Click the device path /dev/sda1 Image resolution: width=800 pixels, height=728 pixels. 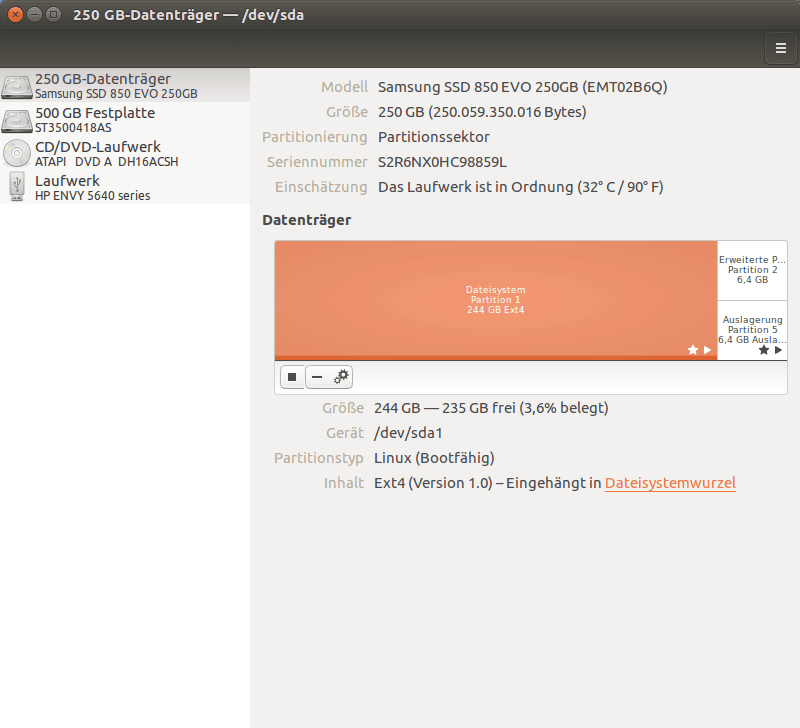pyautogui.click(x=408, y=433)
